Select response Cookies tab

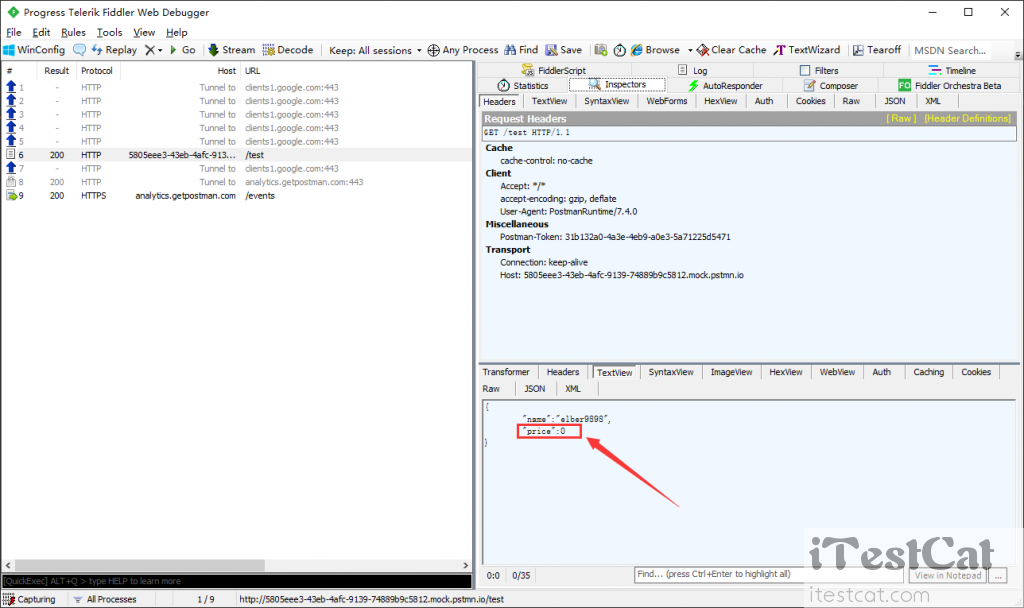coord(976,372)
